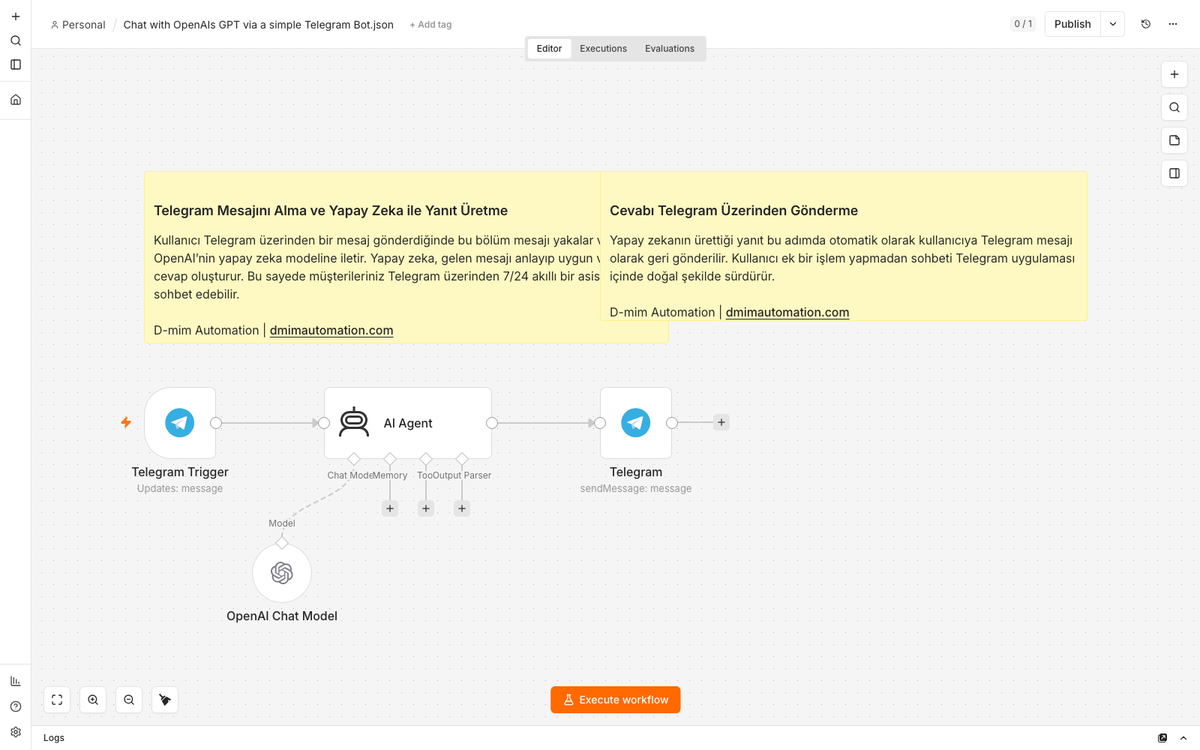Open the settings gear in the sidebar
The image size is (1200, 750).
[x=15, y=732]
